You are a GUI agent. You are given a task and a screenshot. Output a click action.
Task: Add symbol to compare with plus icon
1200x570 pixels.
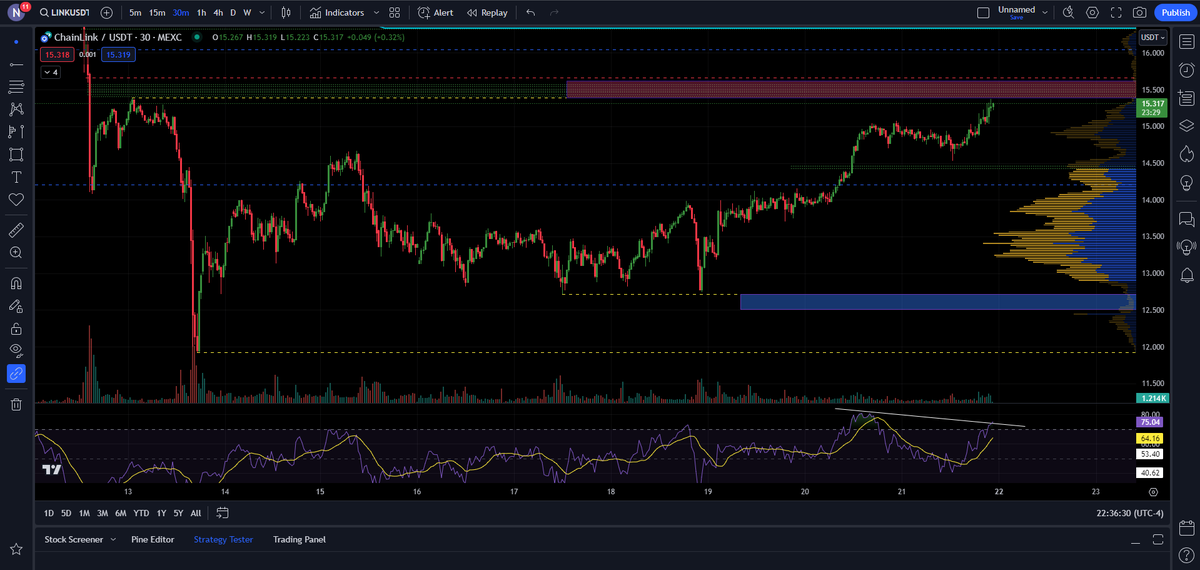point(107,13)
